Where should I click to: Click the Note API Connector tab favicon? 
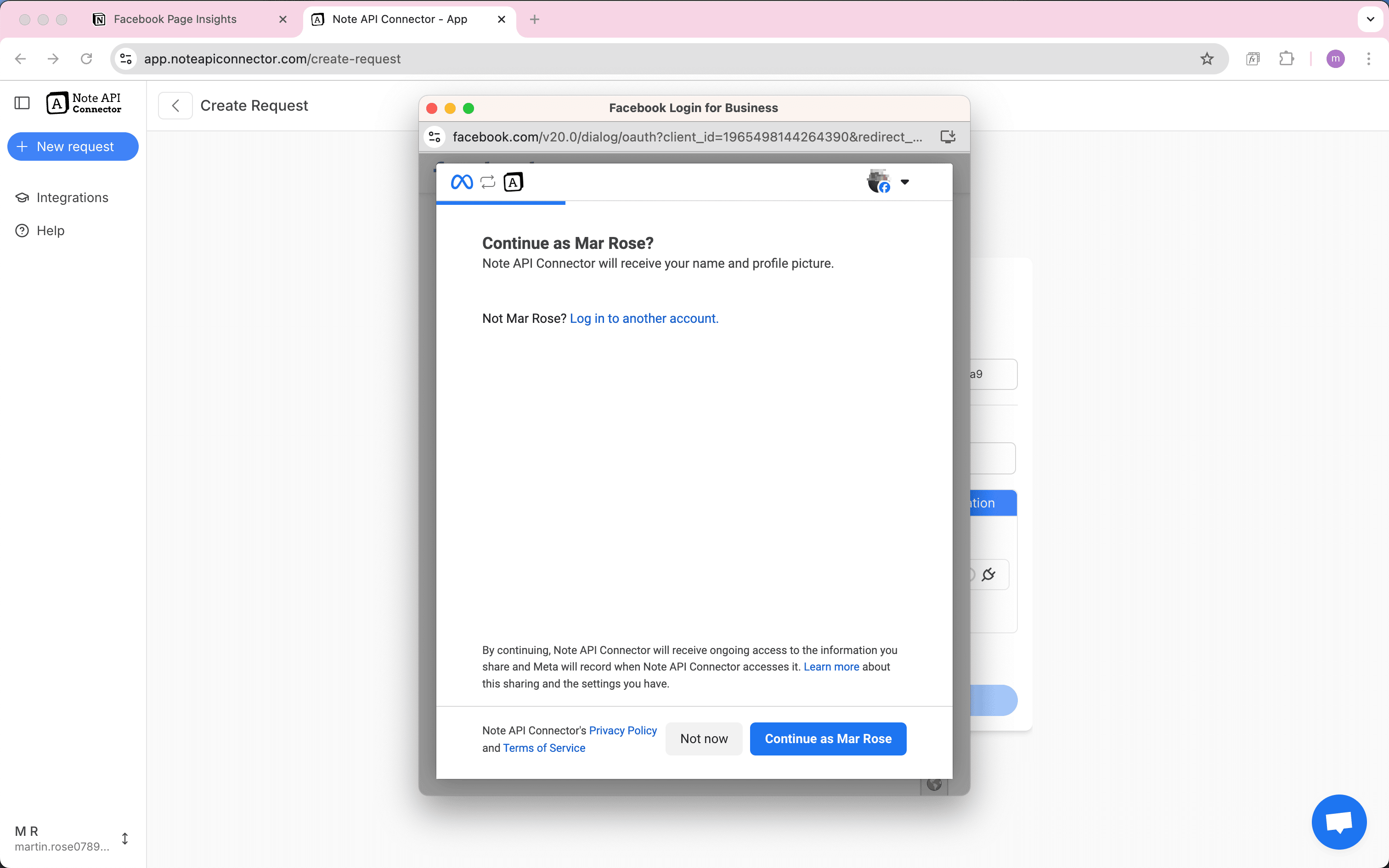(x=317, y=19)
